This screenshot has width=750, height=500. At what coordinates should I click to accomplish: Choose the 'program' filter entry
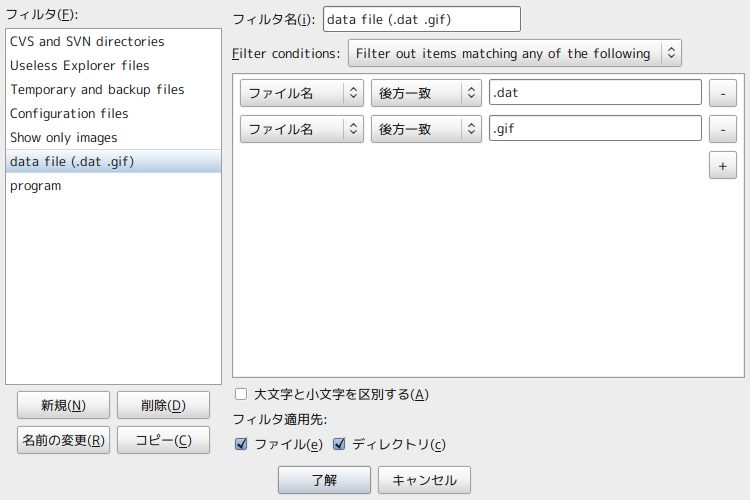(x=36, y=186)
